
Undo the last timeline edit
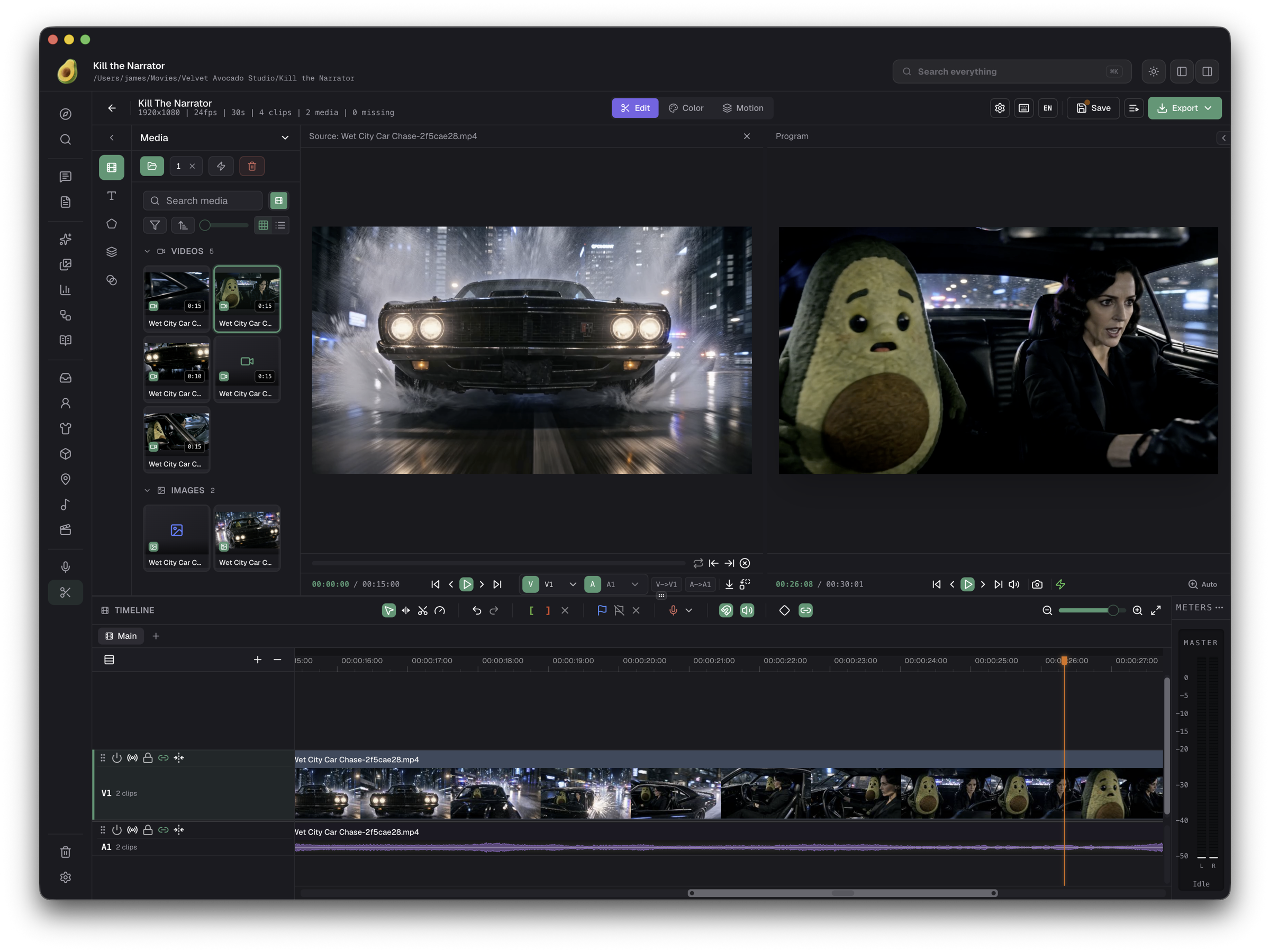(477, 610)
